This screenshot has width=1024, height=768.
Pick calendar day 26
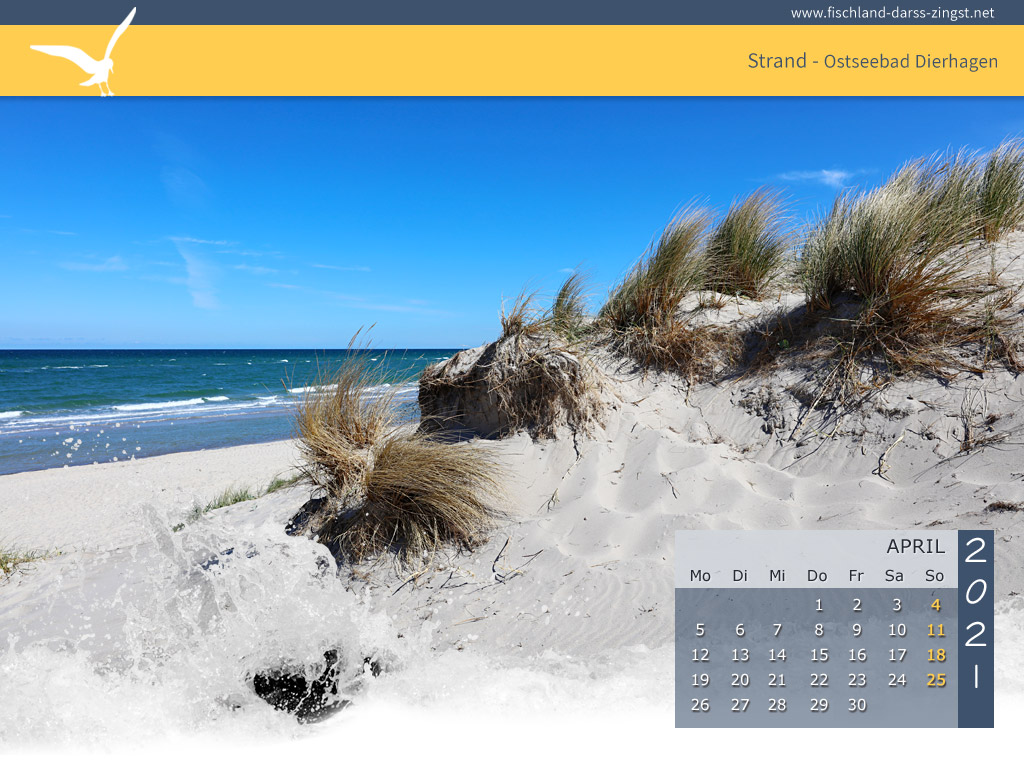(x=700, y=705)
